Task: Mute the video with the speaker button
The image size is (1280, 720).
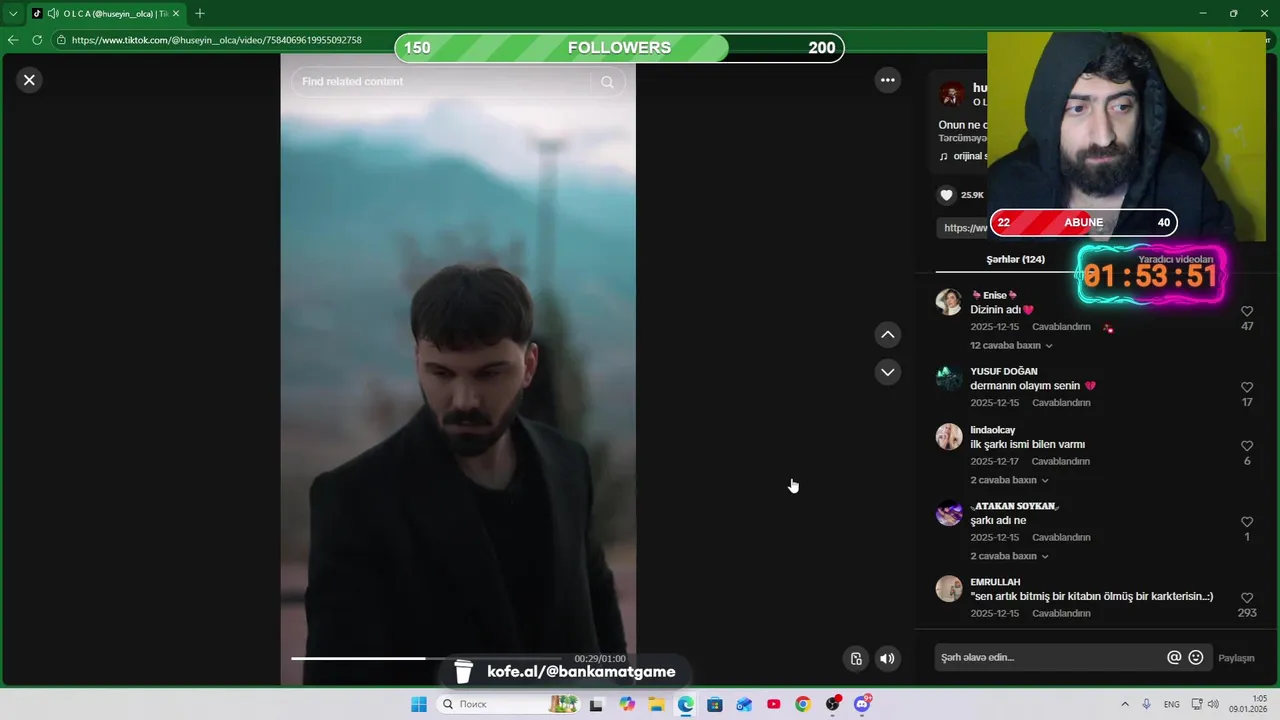Action: (887, 658)
